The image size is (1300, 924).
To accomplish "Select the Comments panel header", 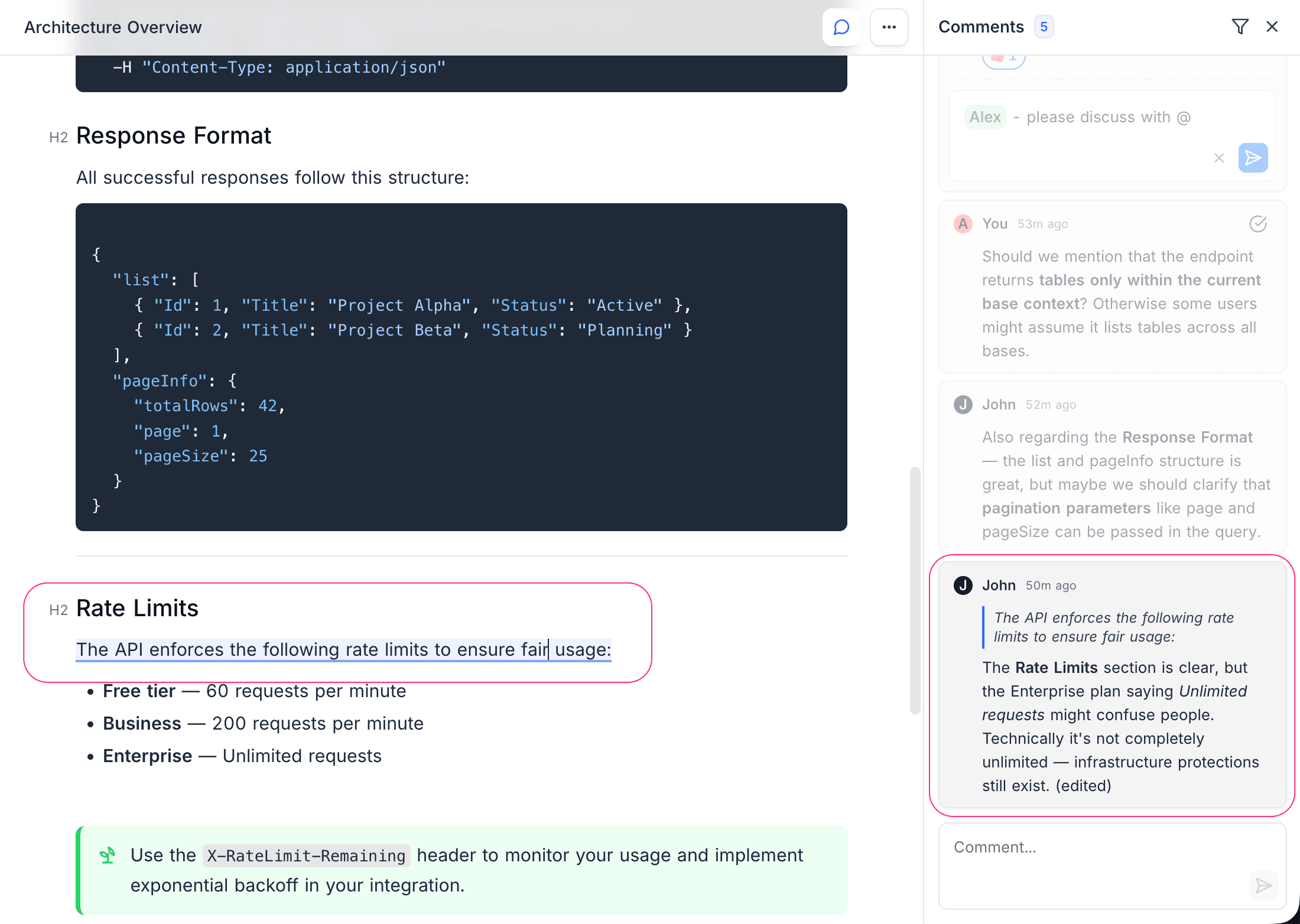I will 981,27.
